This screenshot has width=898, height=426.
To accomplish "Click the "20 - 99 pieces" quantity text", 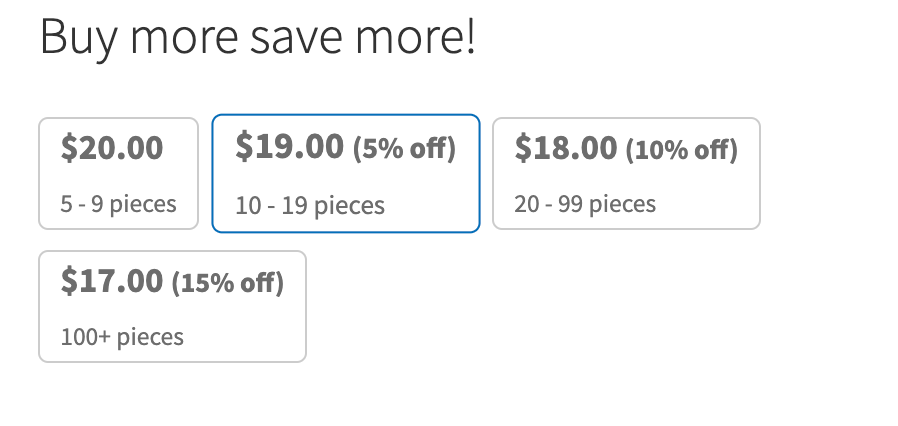I will click(585, 204).
